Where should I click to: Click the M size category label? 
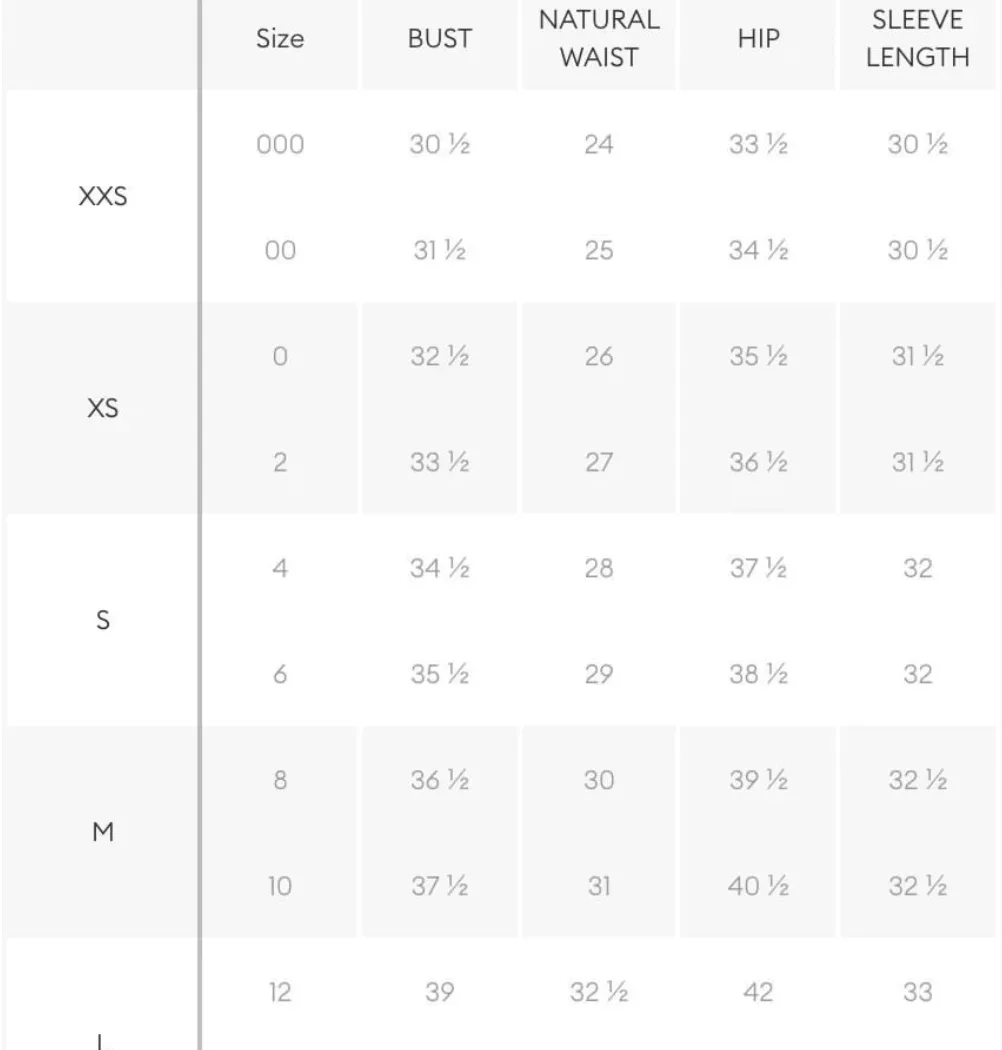click(102, 832)
